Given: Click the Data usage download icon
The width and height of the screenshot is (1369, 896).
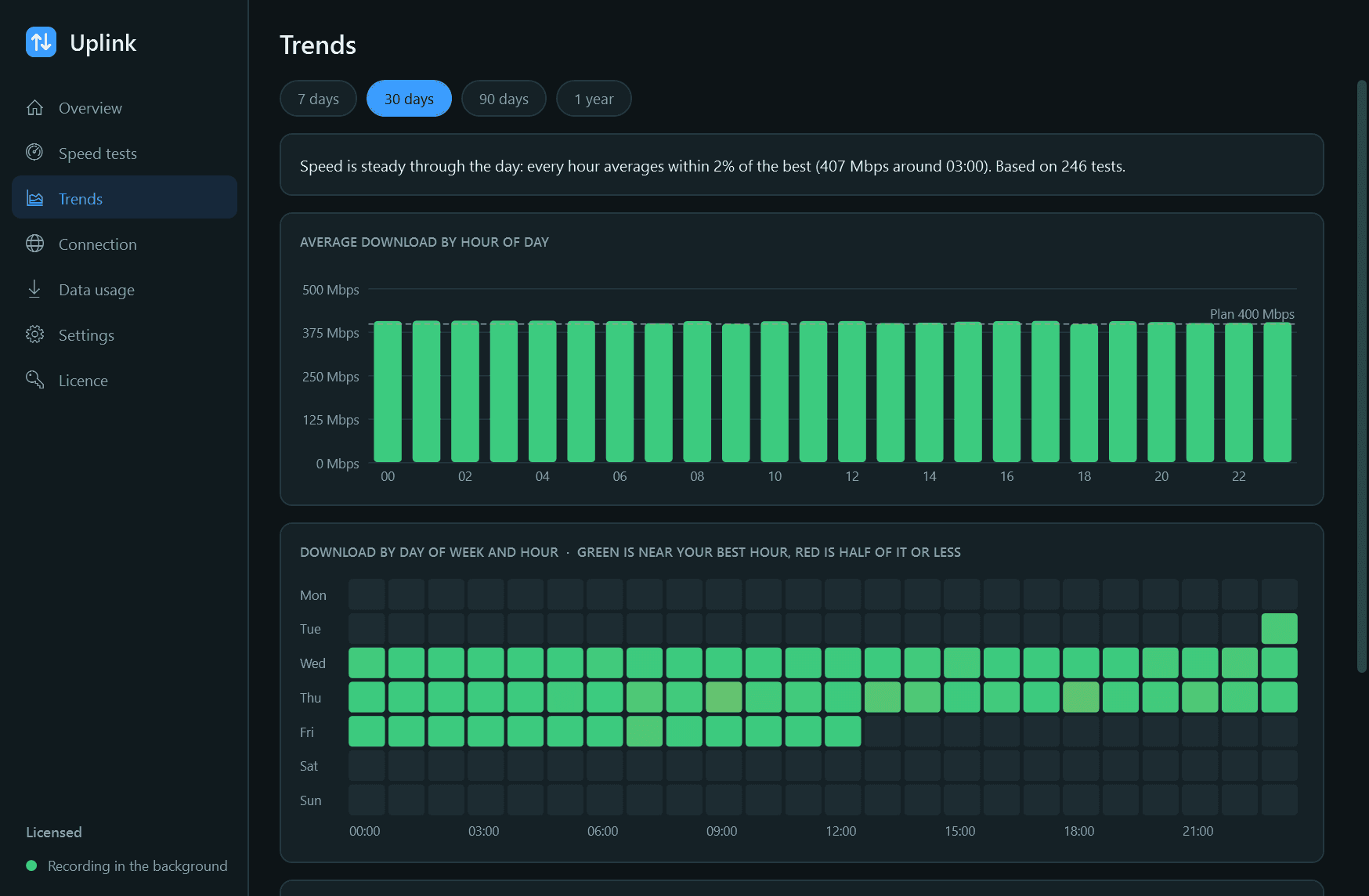Looking at the screenshot, I should tap(34, 289).
